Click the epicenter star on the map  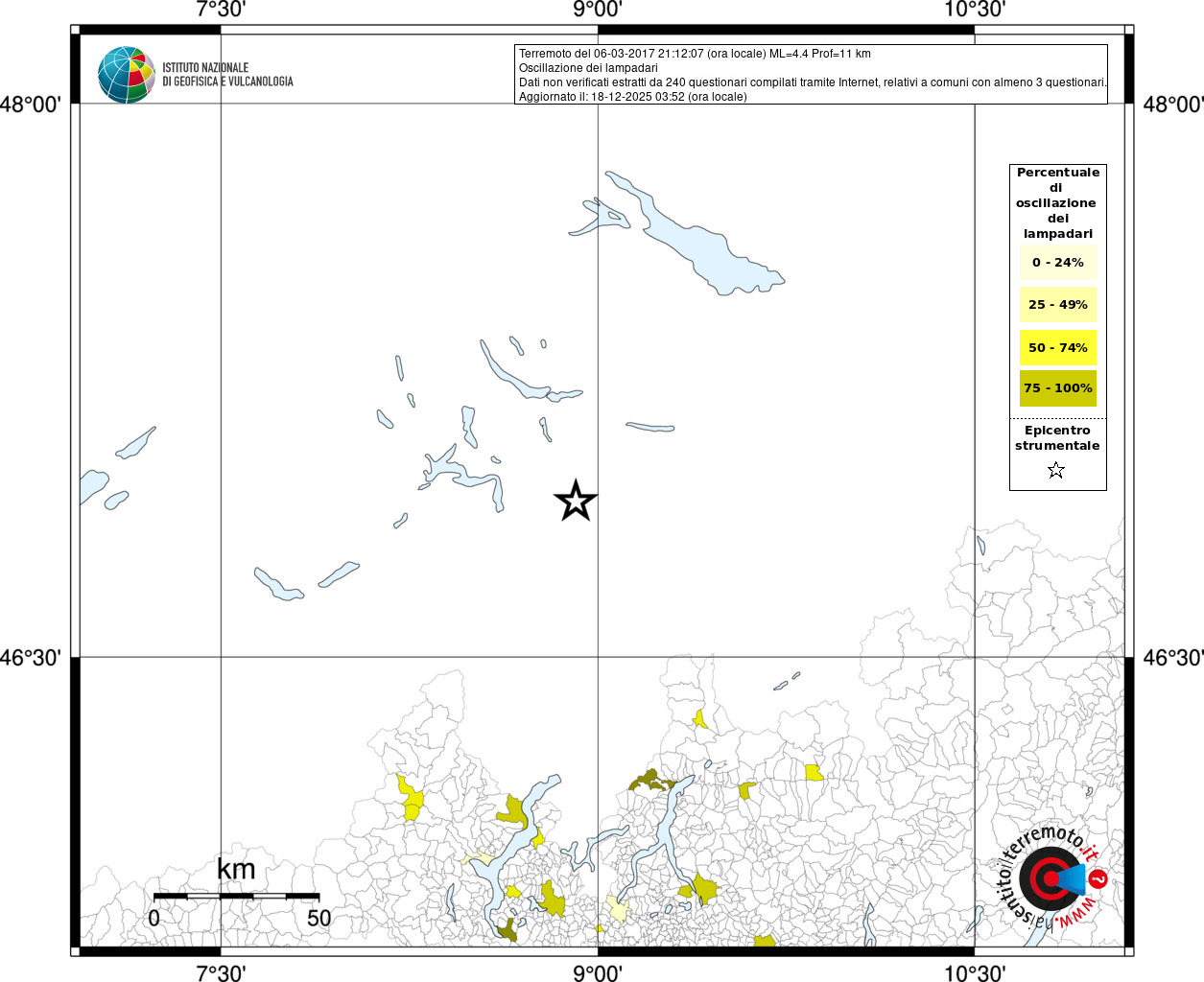pos(576,501)
